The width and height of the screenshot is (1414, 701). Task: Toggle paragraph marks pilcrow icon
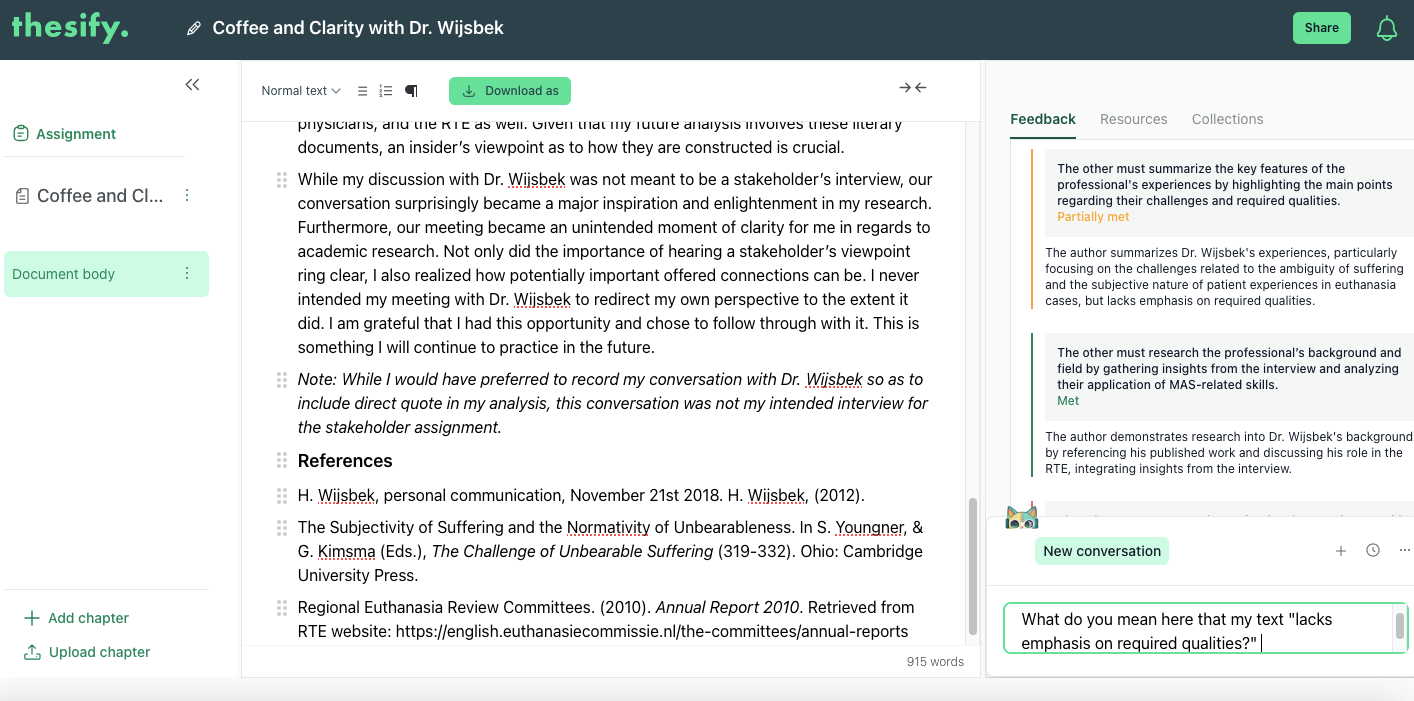click(411, 91)
